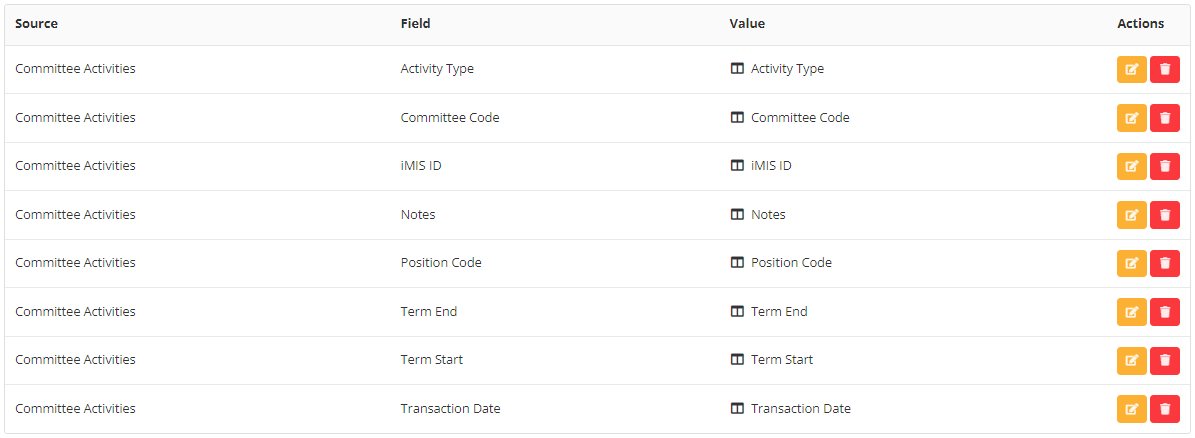Delete the Term Start mapping row
Viewport: 1195px width, 438px height.
[x=1164, y=360]
